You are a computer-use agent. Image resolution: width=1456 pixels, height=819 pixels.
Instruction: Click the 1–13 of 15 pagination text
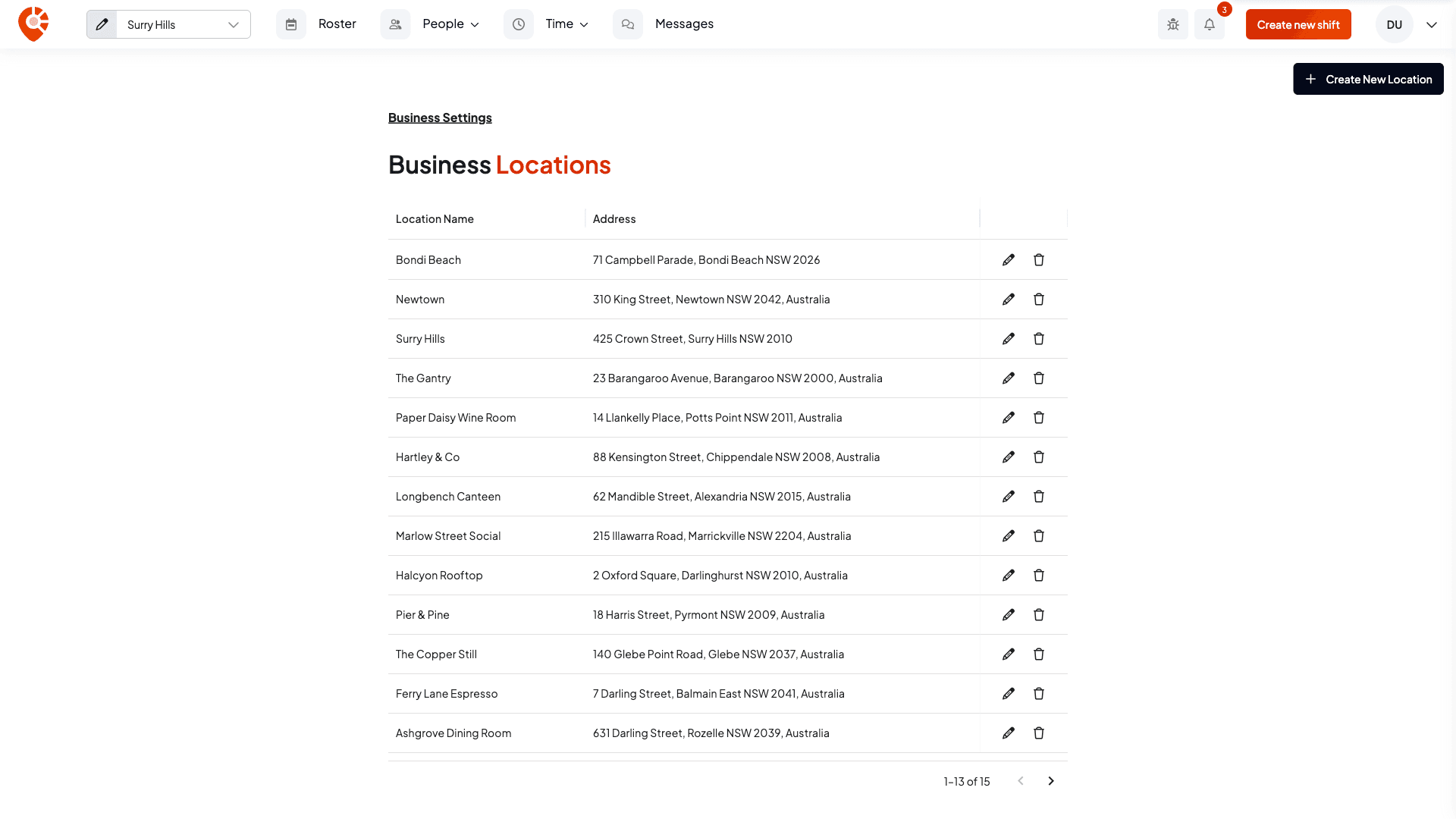967,782
